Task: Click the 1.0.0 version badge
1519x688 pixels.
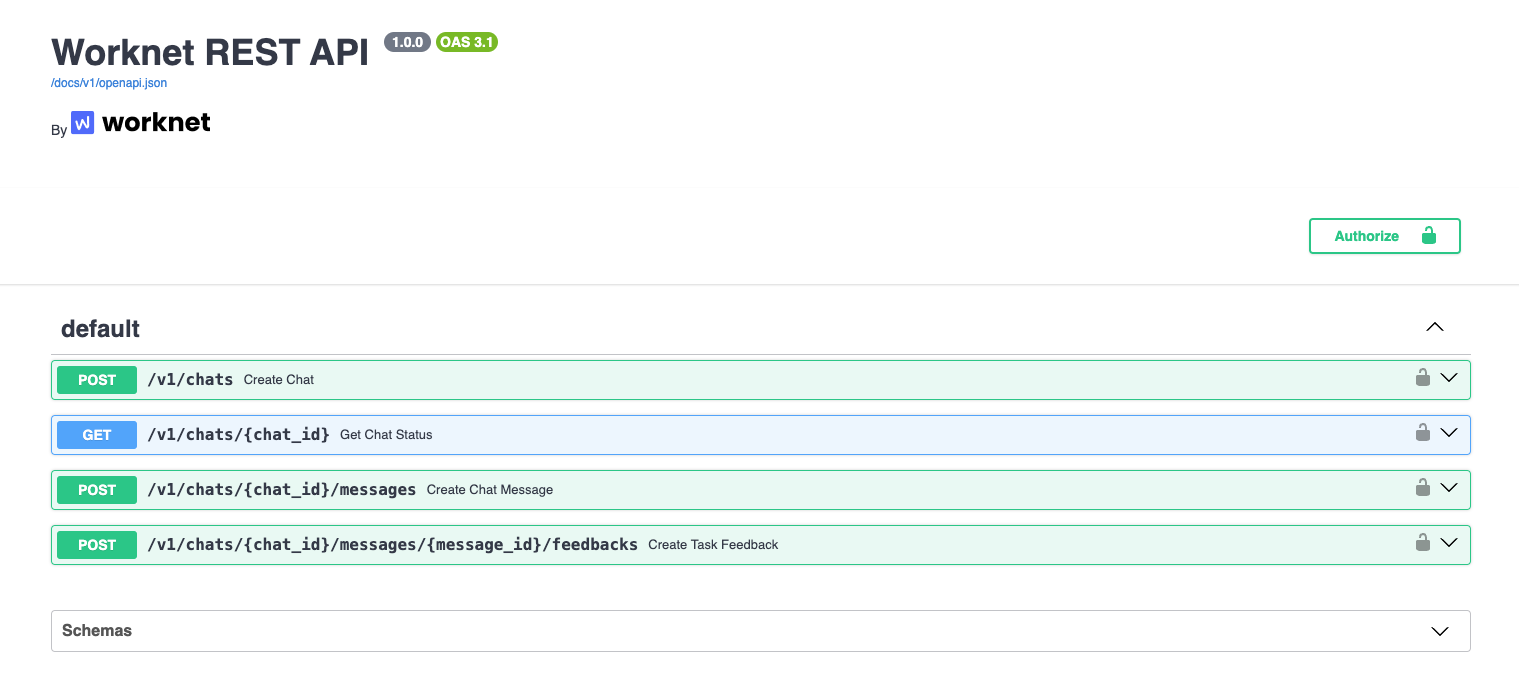Action: 408,42
